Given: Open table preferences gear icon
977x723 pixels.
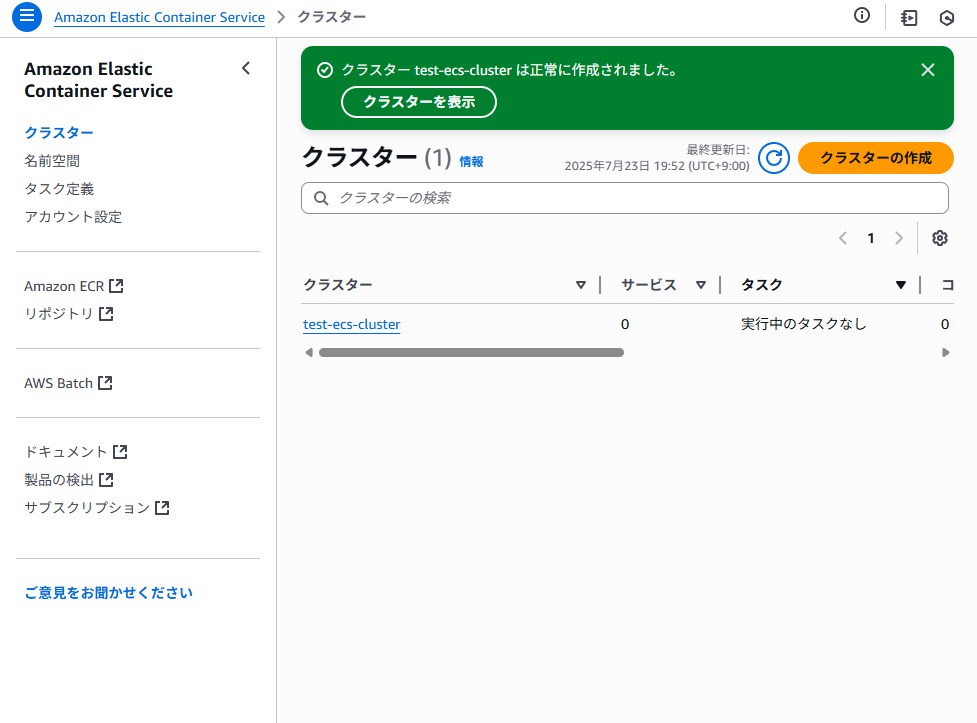Looking at the screenshot, I should [940, 238].
